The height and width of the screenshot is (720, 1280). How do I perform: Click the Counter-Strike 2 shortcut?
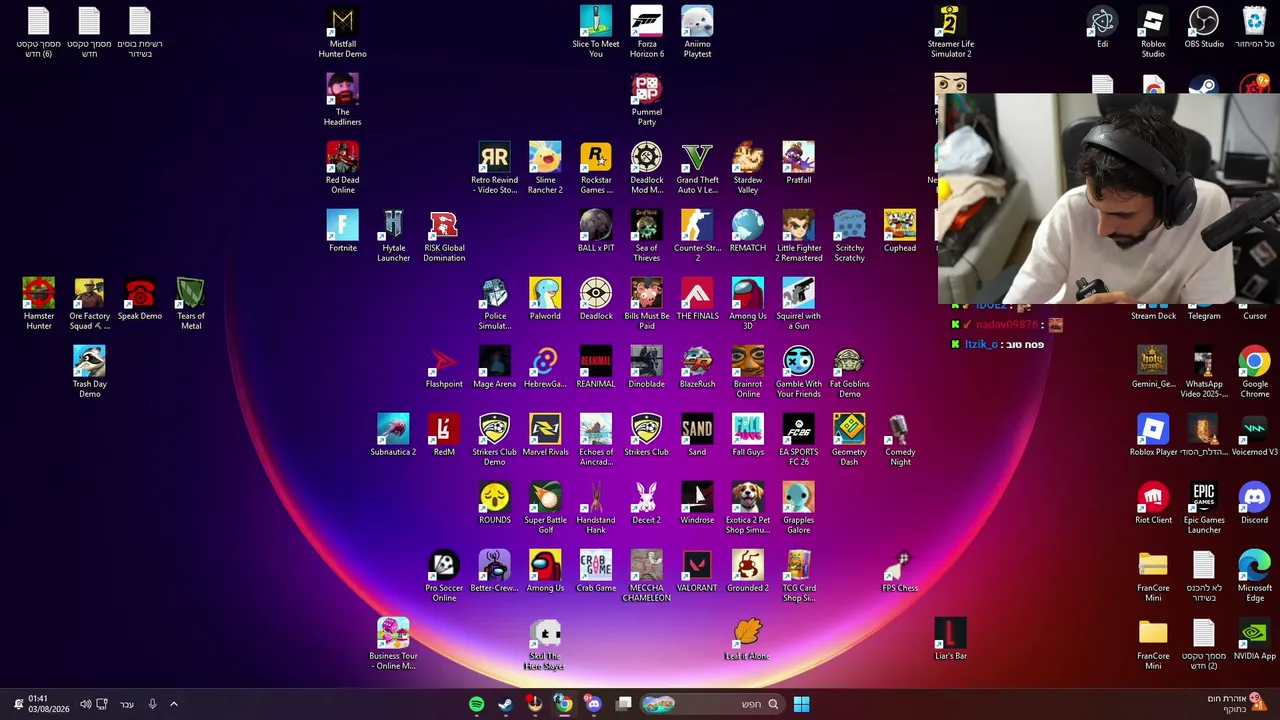coord(697,236)
